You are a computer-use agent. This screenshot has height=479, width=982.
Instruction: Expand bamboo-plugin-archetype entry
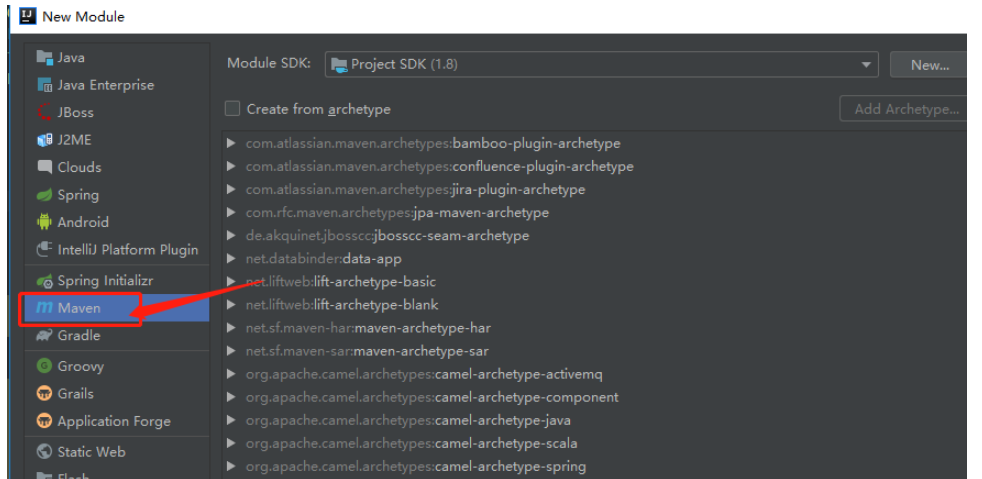click(231, 143)
